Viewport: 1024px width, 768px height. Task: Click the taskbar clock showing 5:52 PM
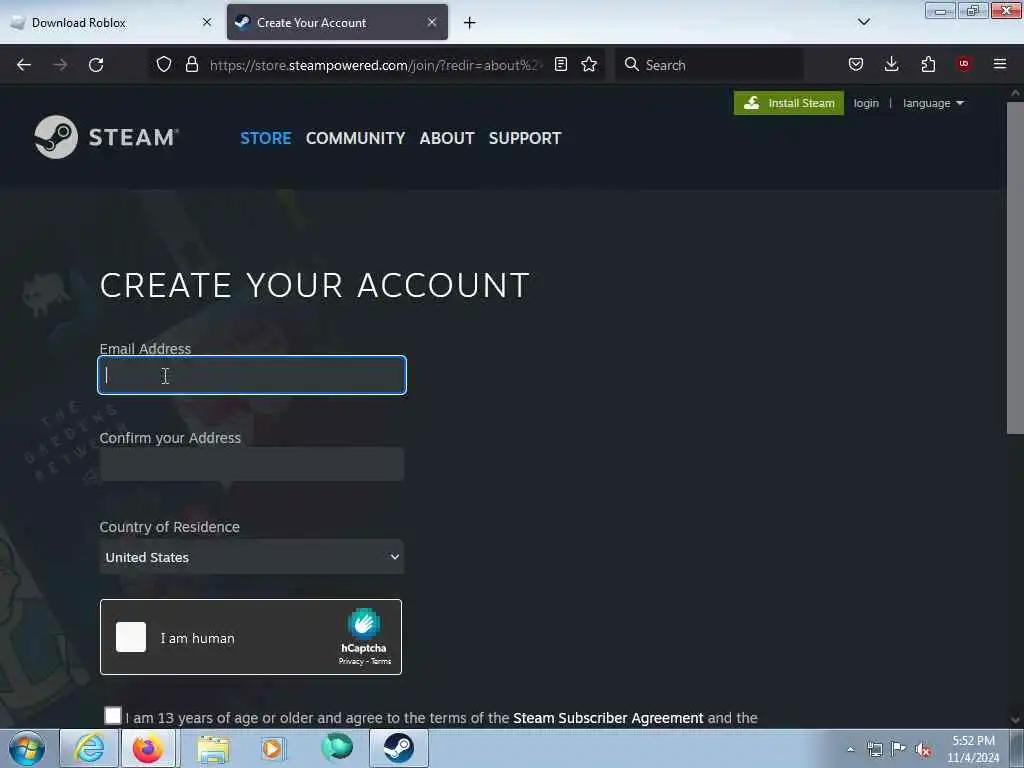point(973,749)
